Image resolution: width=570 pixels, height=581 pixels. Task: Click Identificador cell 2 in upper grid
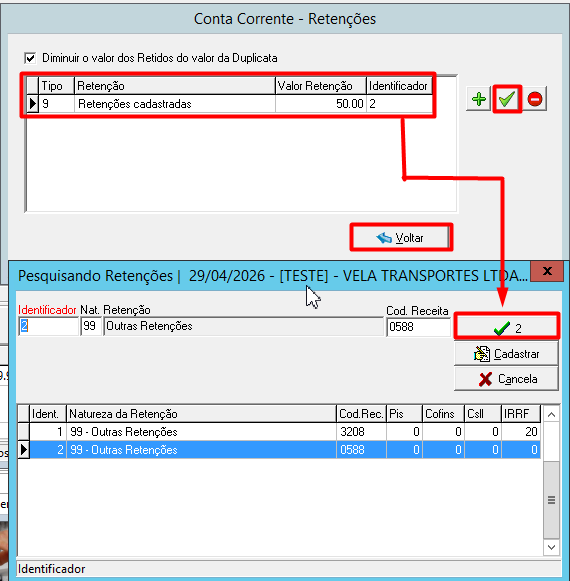coord(399,104)
